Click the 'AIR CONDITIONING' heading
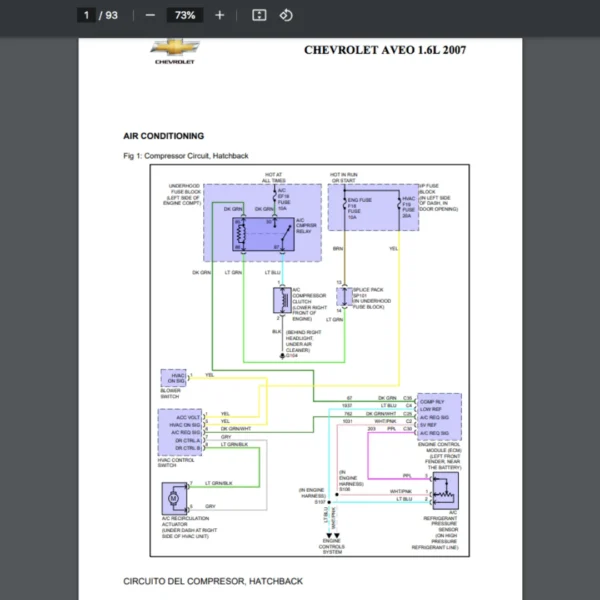The width and height of the screenshot is (600, 600). (x=163, y=136)
